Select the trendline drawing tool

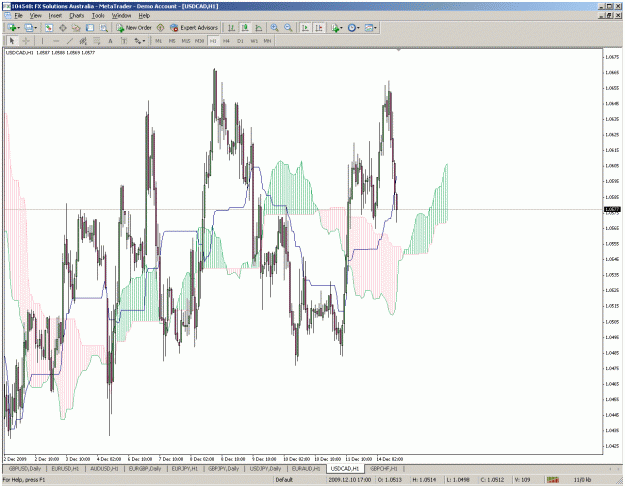pos(69,41)
